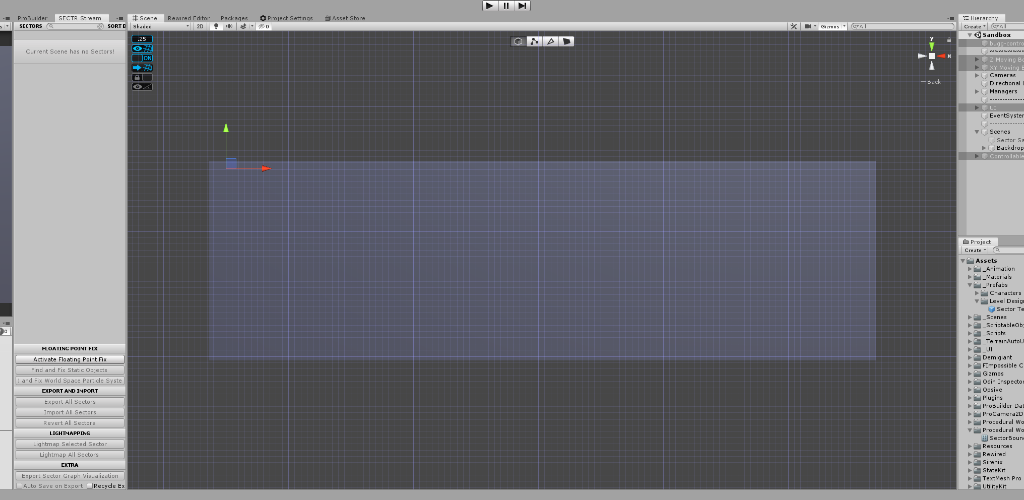Enable the Auto Save on Export checkbox
The height and width of the screenshot is (500, 1024).
click(x=18, y=486)
